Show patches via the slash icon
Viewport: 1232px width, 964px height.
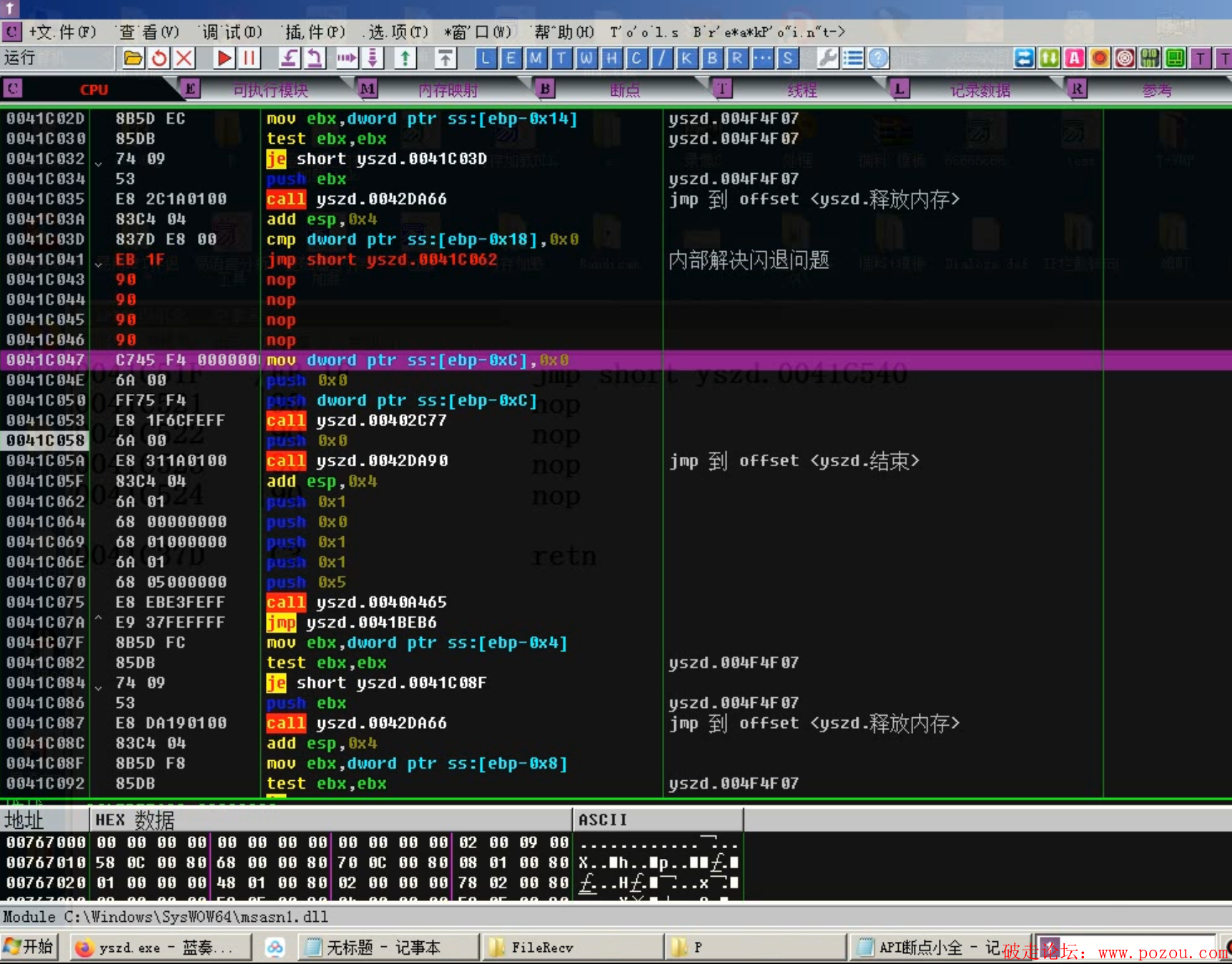click(662, 58)
